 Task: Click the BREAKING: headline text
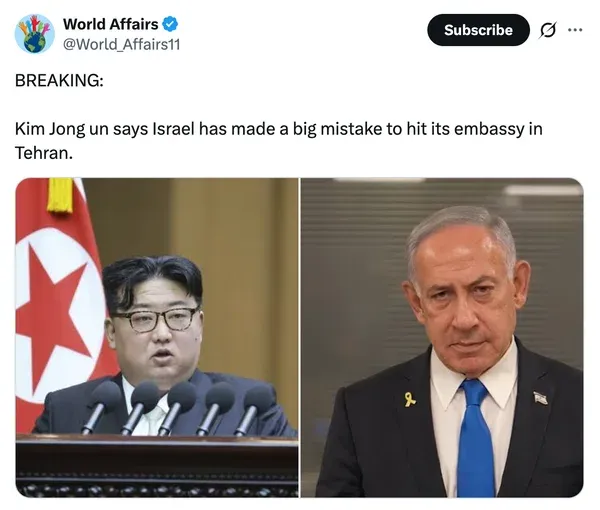[x=59, y=80]
